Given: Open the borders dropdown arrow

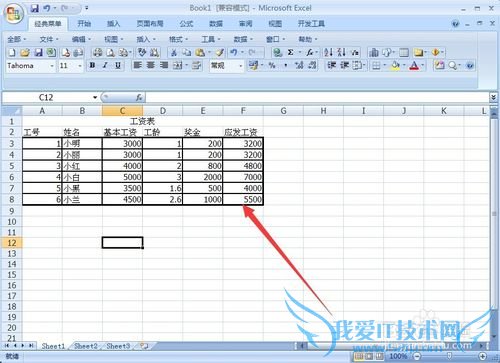Looking at the screenshot, I should pos(384,65).
